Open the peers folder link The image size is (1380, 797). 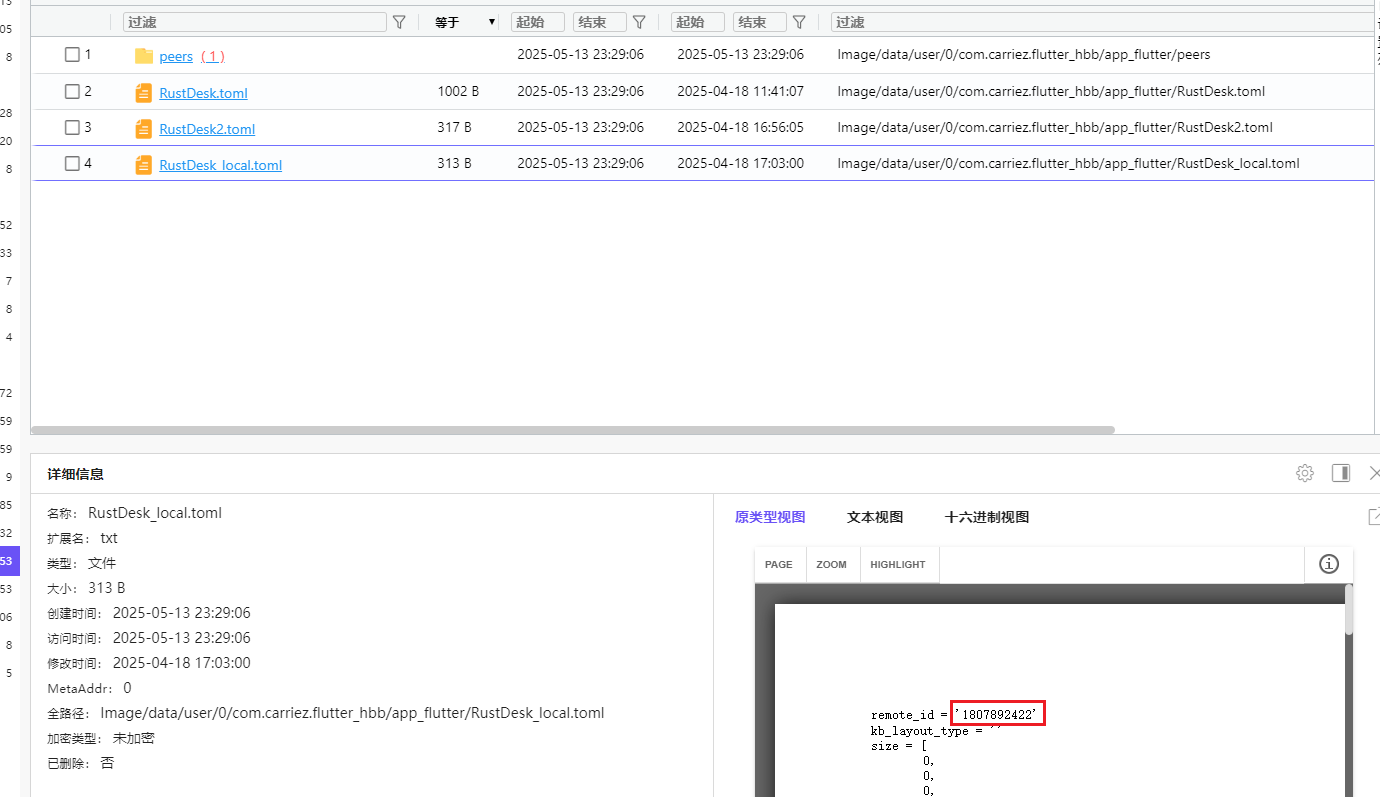pos(176,56)
